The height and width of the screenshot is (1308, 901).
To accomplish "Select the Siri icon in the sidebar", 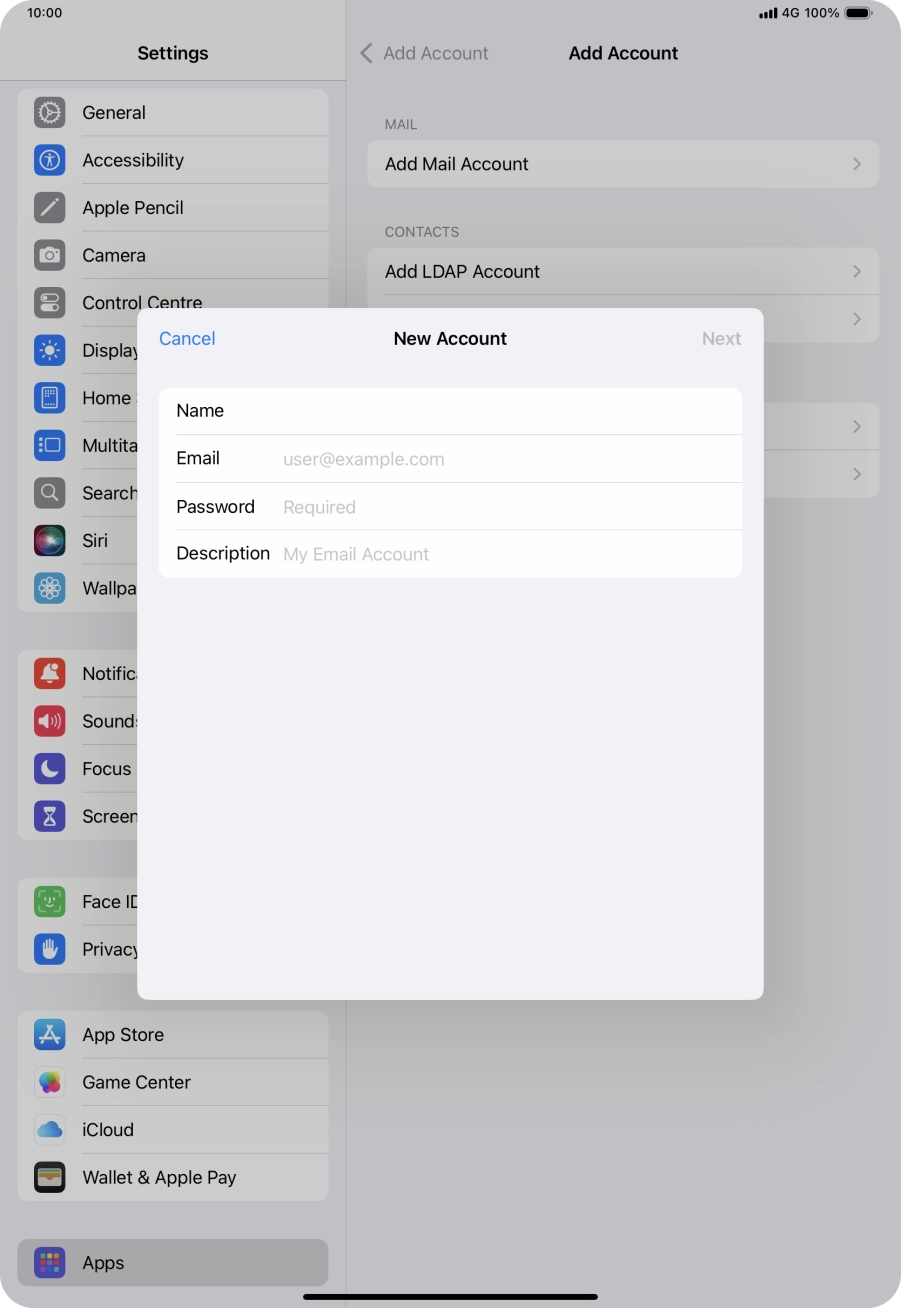I will coord(49,540).
